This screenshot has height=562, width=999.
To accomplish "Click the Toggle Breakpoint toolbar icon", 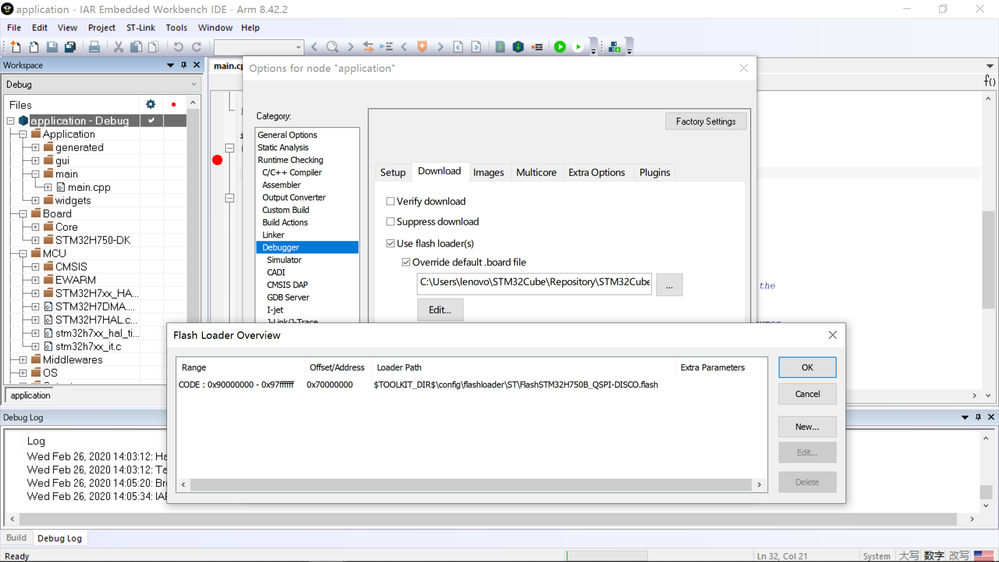I will point(537,47).
